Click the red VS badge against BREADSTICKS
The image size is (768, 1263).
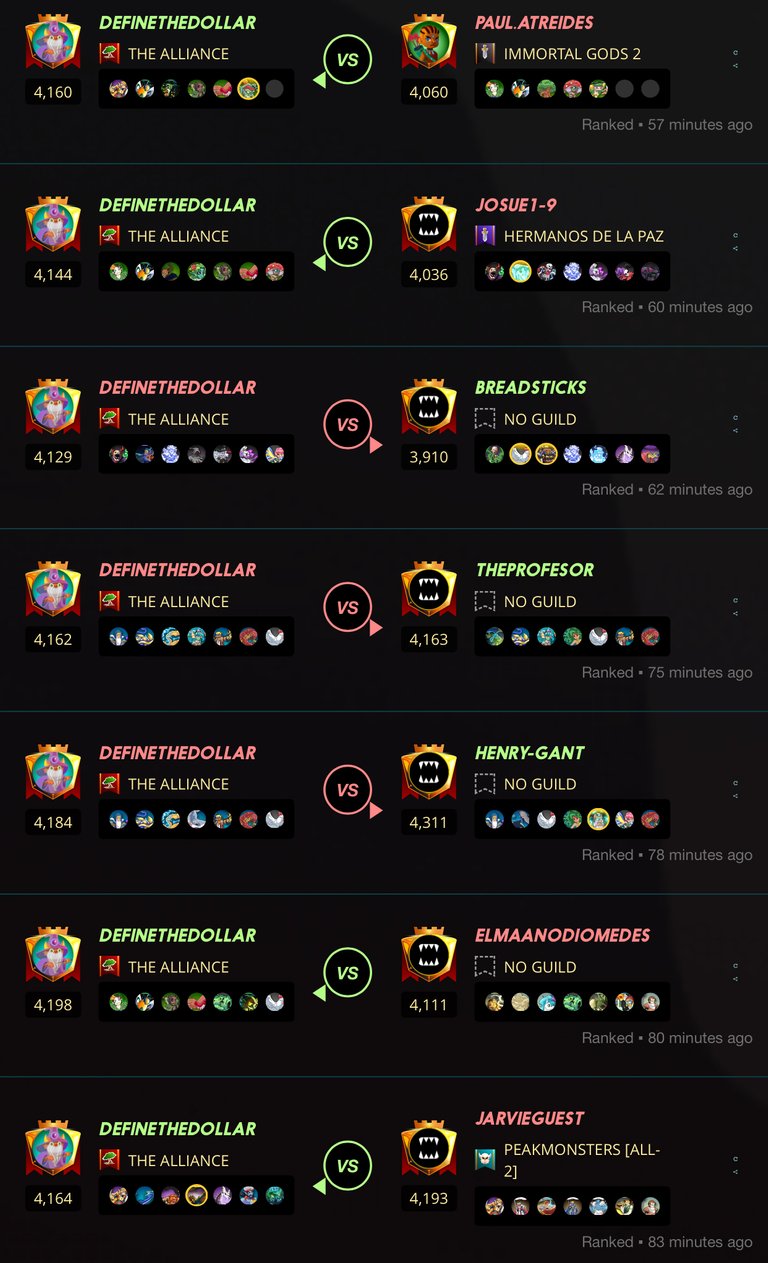347,425
